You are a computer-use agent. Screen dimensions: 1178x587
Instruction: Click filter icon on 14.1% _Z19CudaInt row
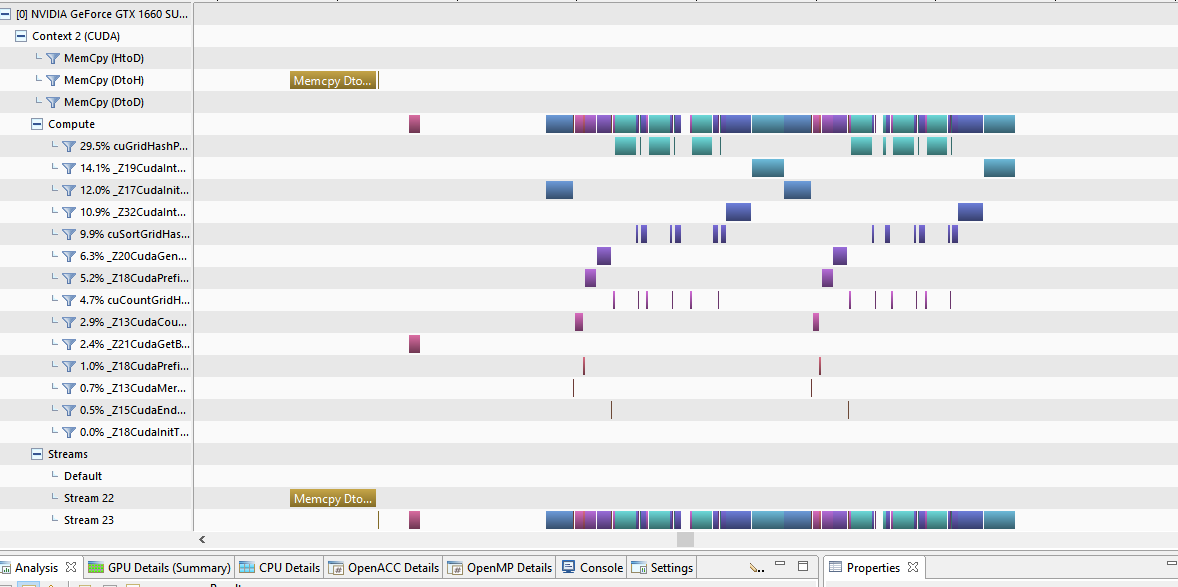point(69,168)
